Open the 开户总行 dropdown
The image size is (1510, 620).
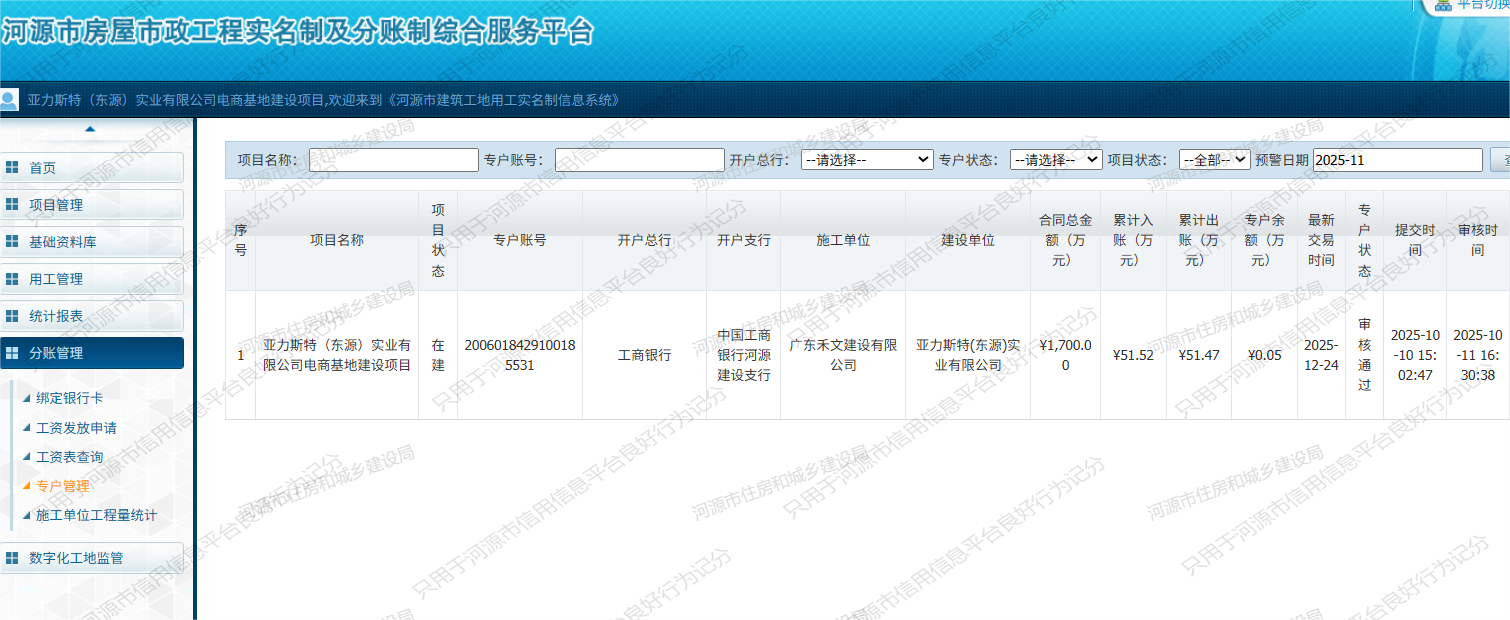pyautogui.click(x=866, y=160)
